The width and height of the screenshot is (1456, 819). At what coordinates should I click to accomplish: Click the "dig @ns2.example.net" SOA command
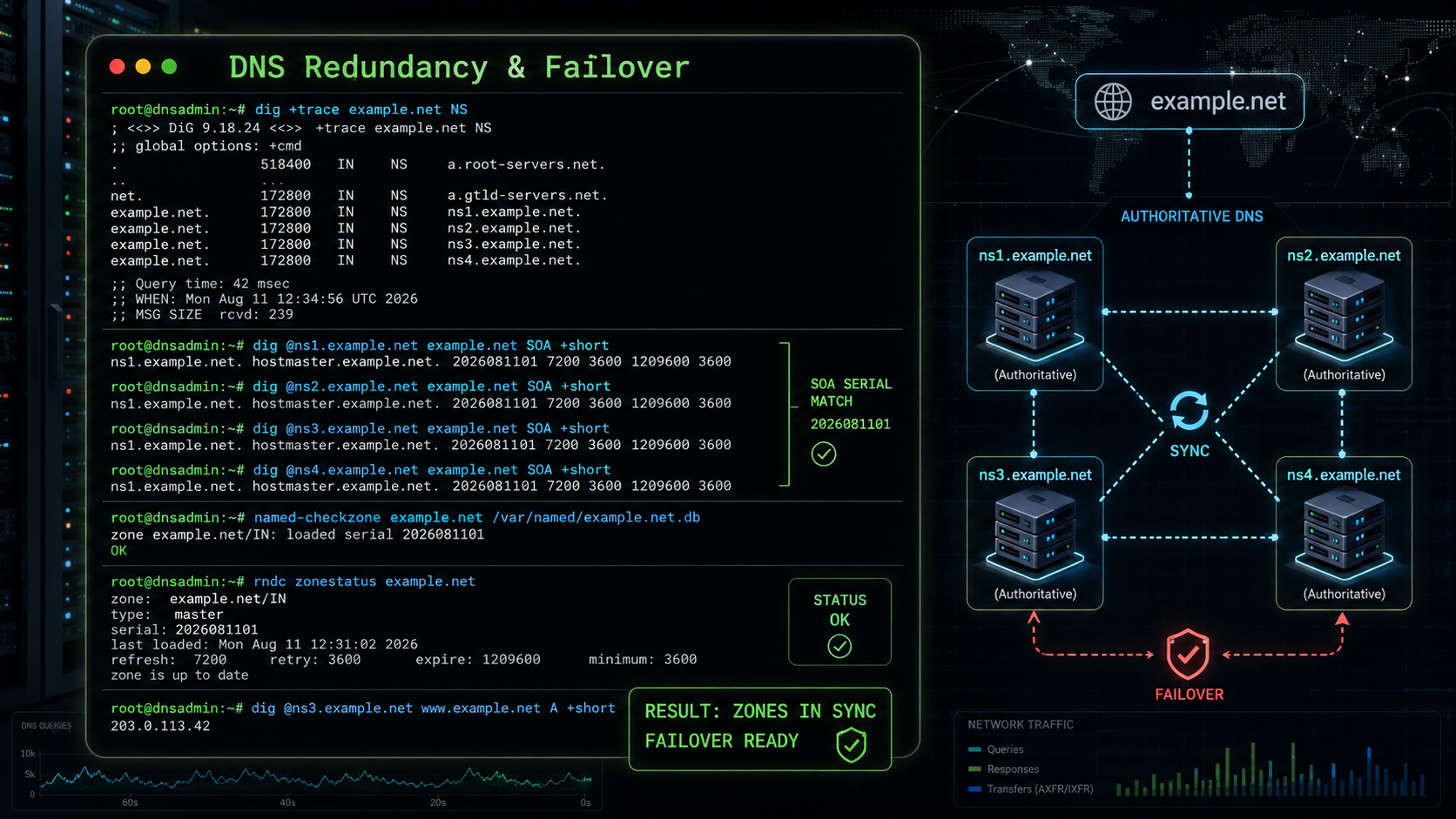click(x=432, y=386)
